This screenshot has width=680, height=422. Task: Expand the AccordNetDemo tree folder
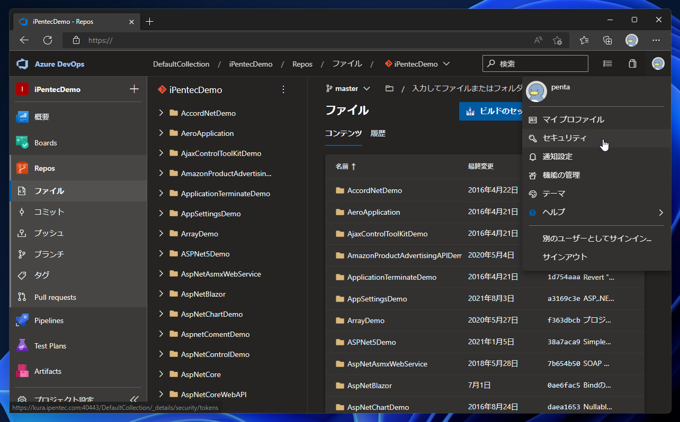(x=161, y=113)
